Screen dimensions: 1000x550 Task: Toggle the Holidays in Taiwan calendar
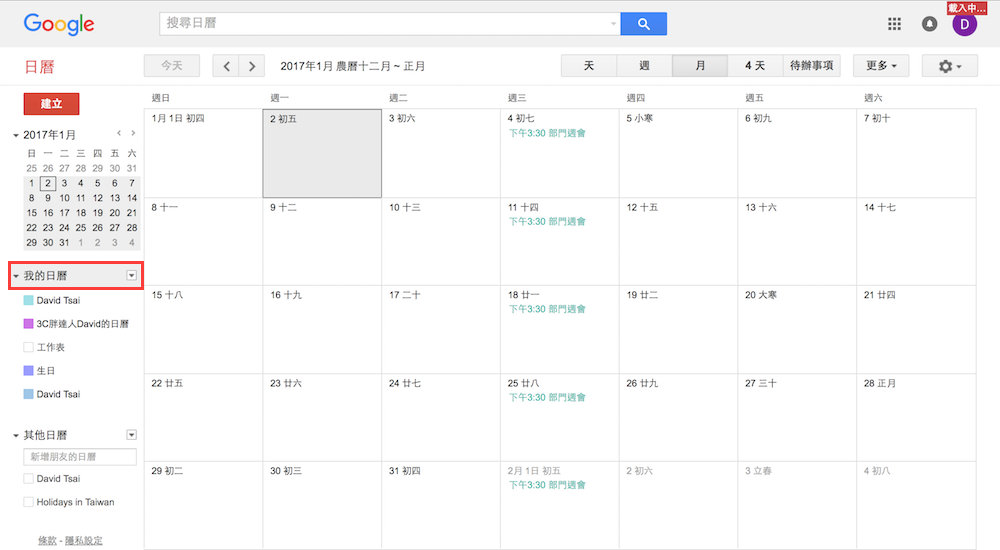(x=28, y=502)
